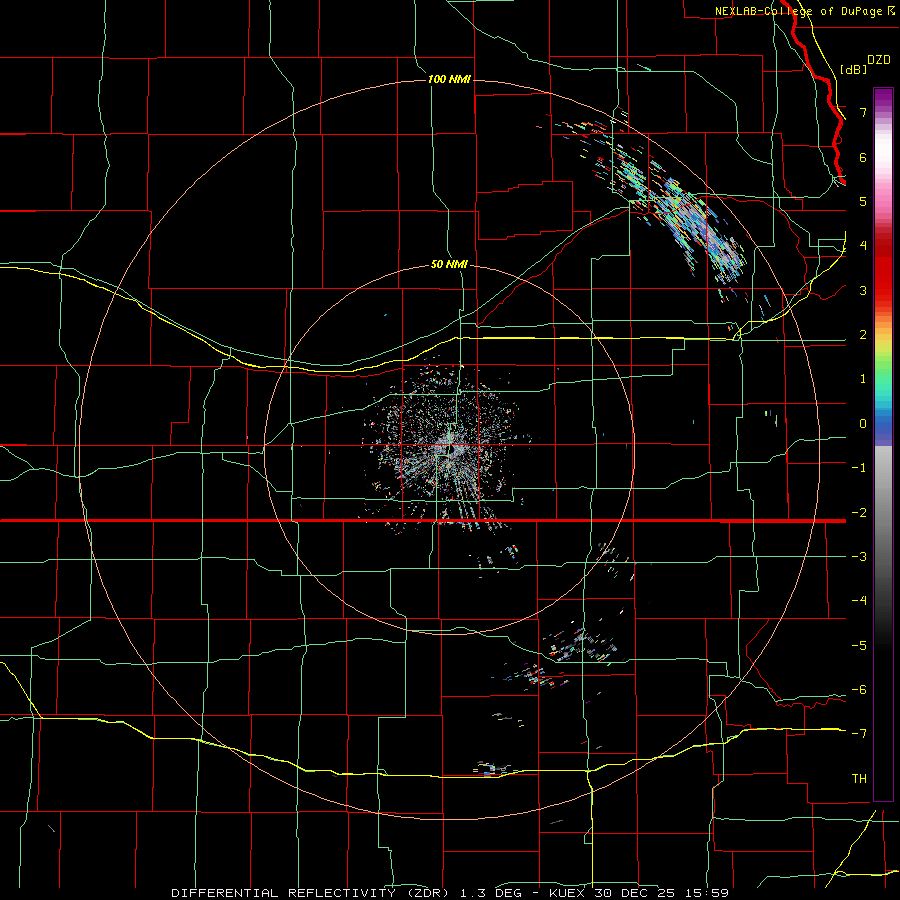The width and height of the screenshot is (900, 900).
Task: Click the 100 NMI range ring label
Action: pos(449,79)
